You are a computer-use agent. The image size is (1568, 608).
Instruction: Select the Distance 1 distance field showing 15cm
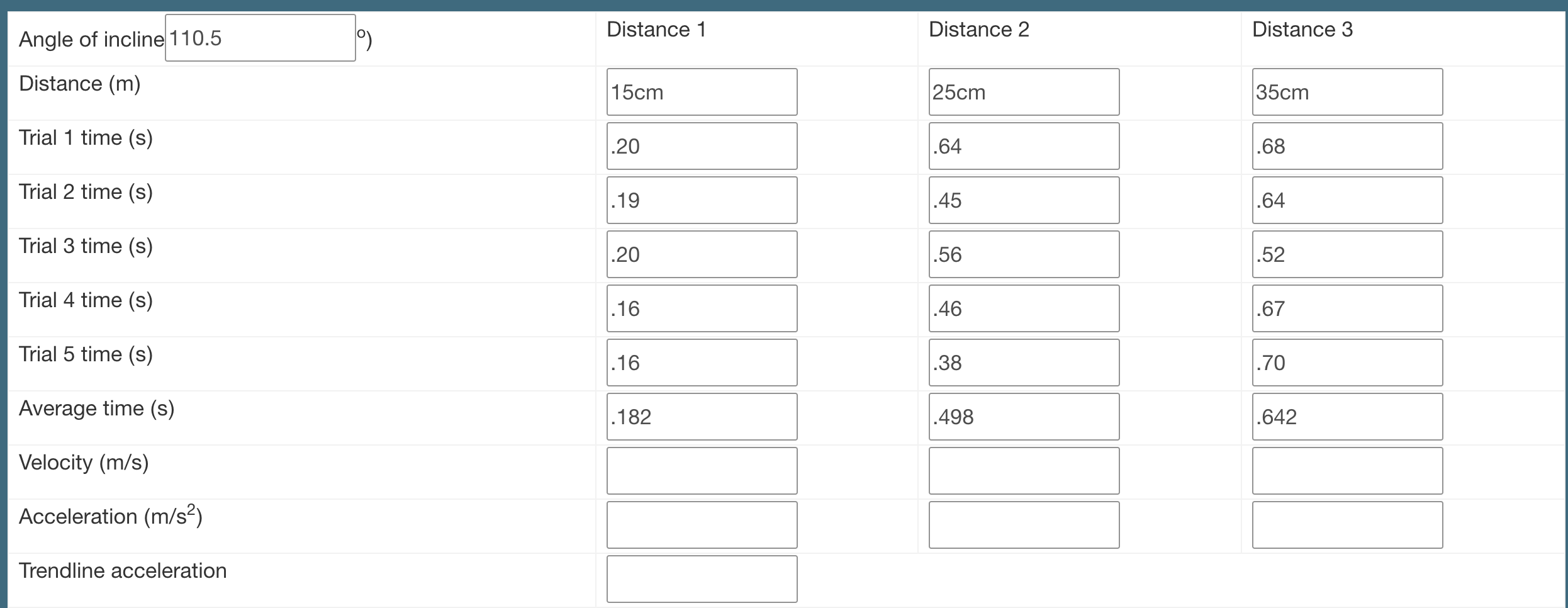pyautogui.click(x=701, y=91)
